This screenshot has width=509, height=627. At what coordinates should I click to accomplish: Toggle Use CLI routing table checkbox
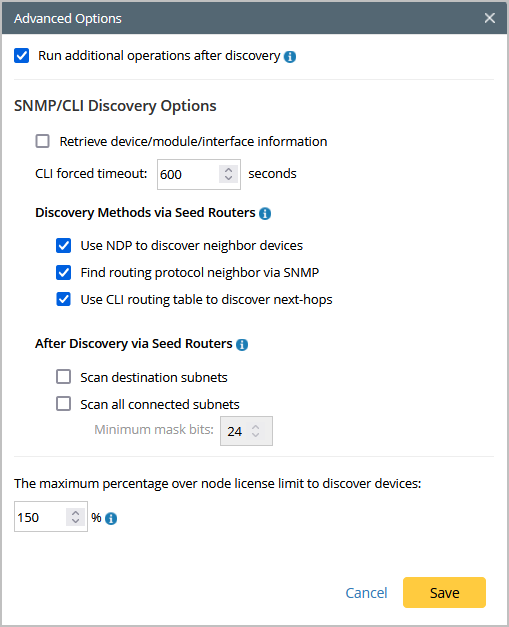64,299
